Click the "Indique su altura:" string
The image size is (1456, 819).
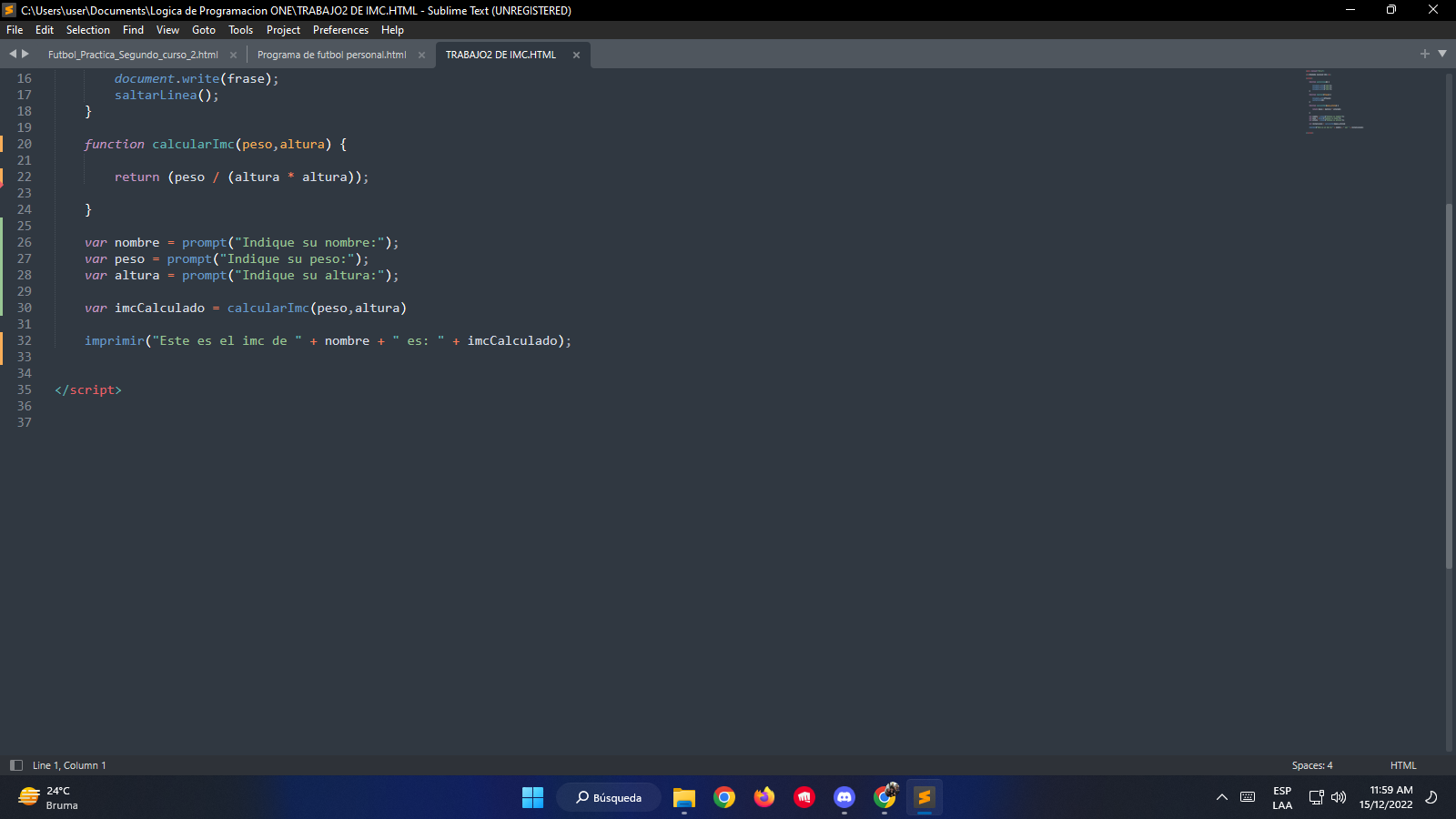pos(309,275)
